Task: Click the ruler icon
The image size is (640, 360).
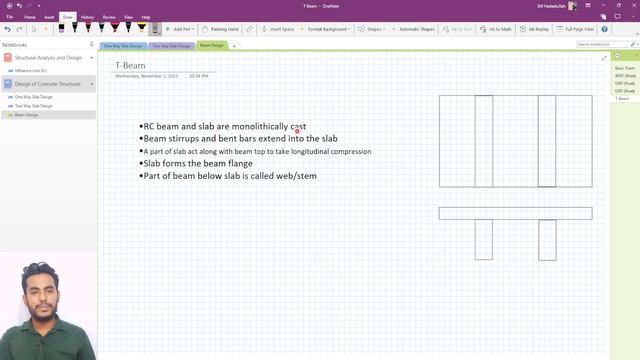Action: (249, 29)
